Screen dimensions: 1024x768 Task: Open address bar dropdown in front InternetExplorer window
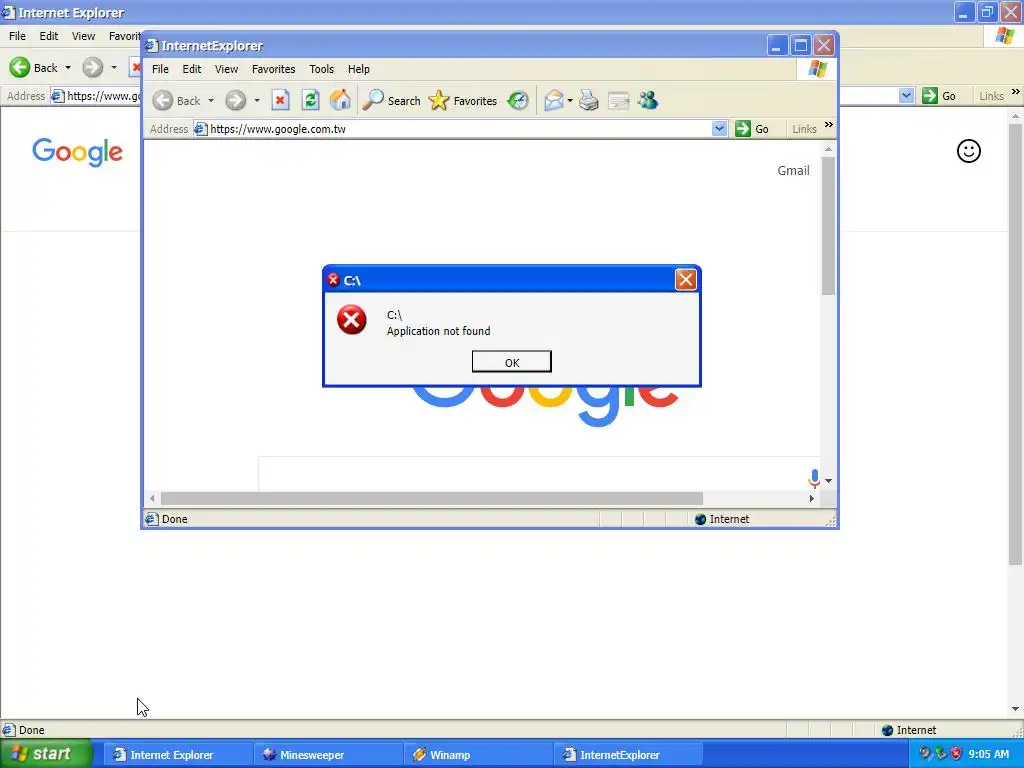coord(719,129)
